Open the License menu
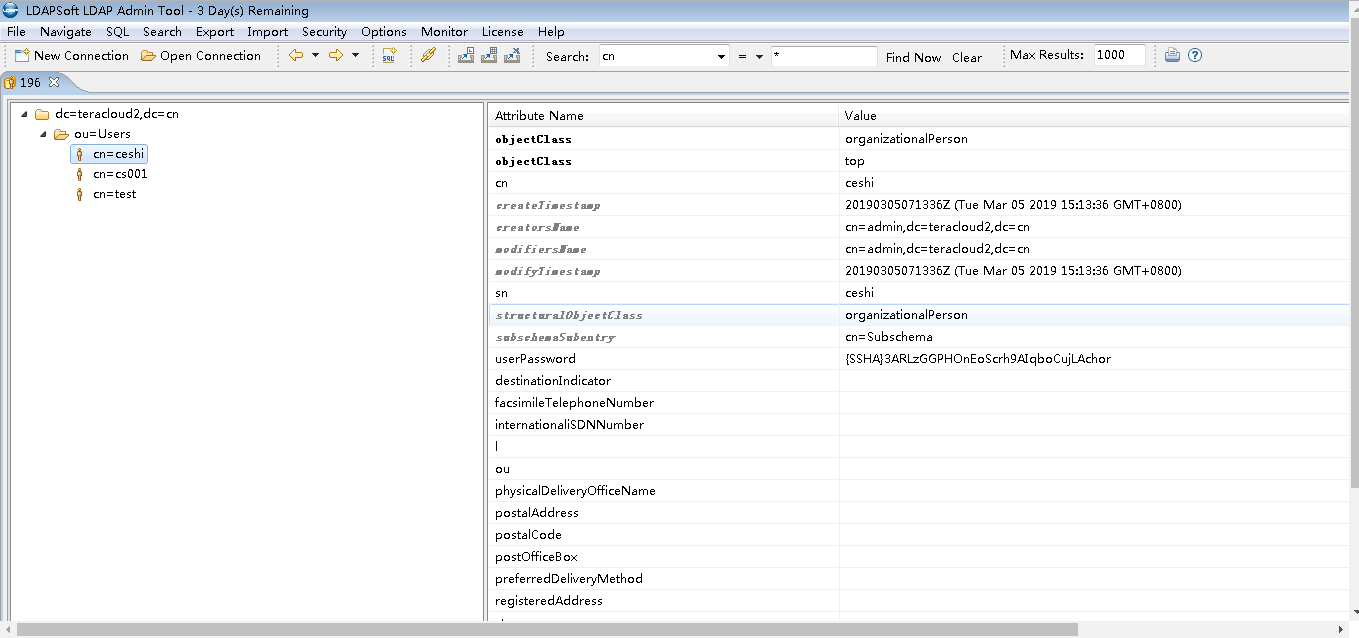The image size is (1359, 638). tap(503, 32)
